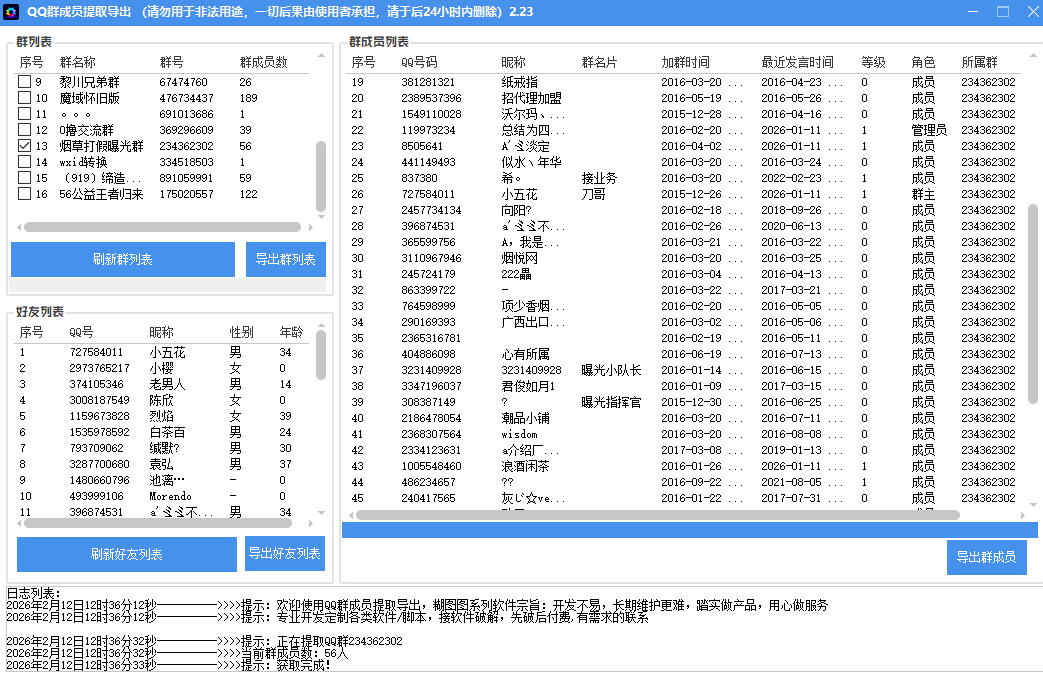Sort members by 加群时间 column header

coord(685,62)
